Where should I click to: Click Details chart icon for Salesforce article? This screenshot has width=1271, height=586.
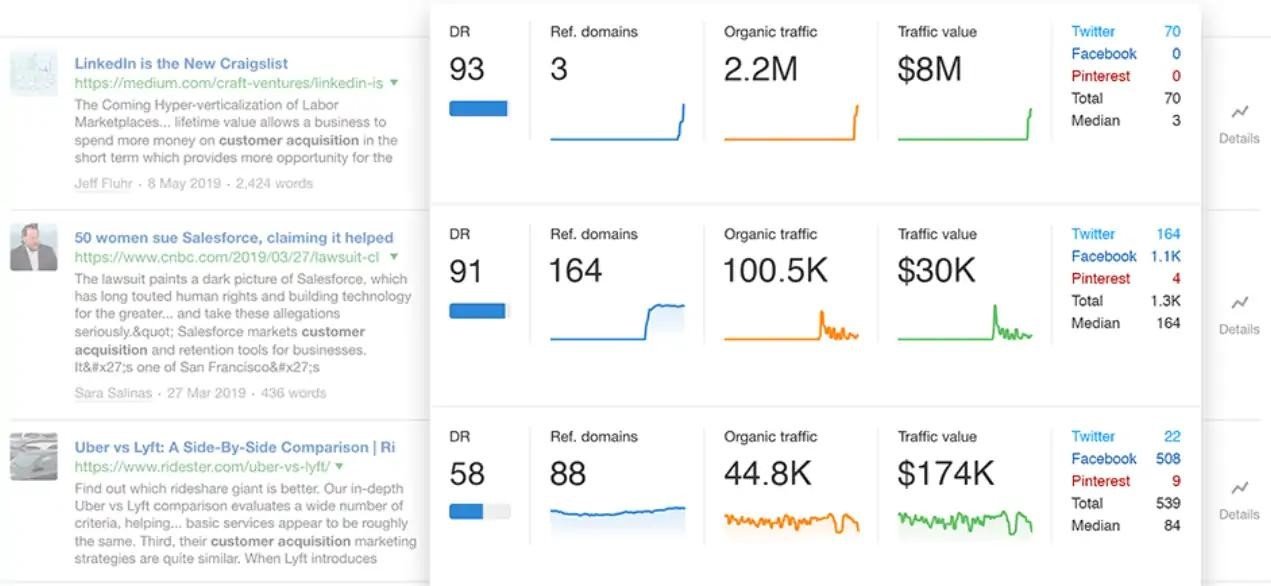[1239, 303]
